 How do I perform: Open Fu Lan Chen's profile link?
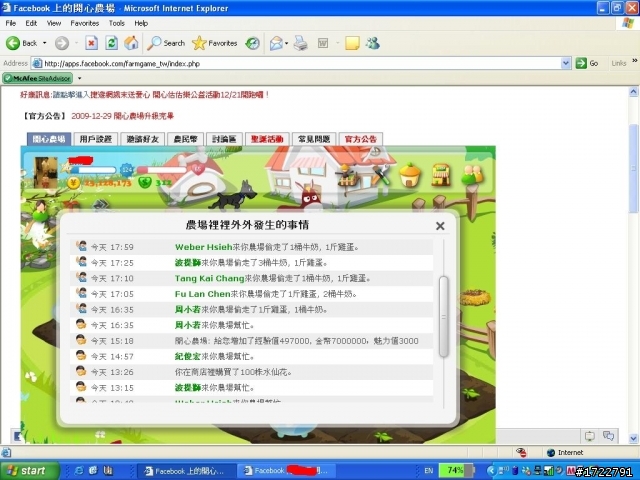(x=203, y=294)
